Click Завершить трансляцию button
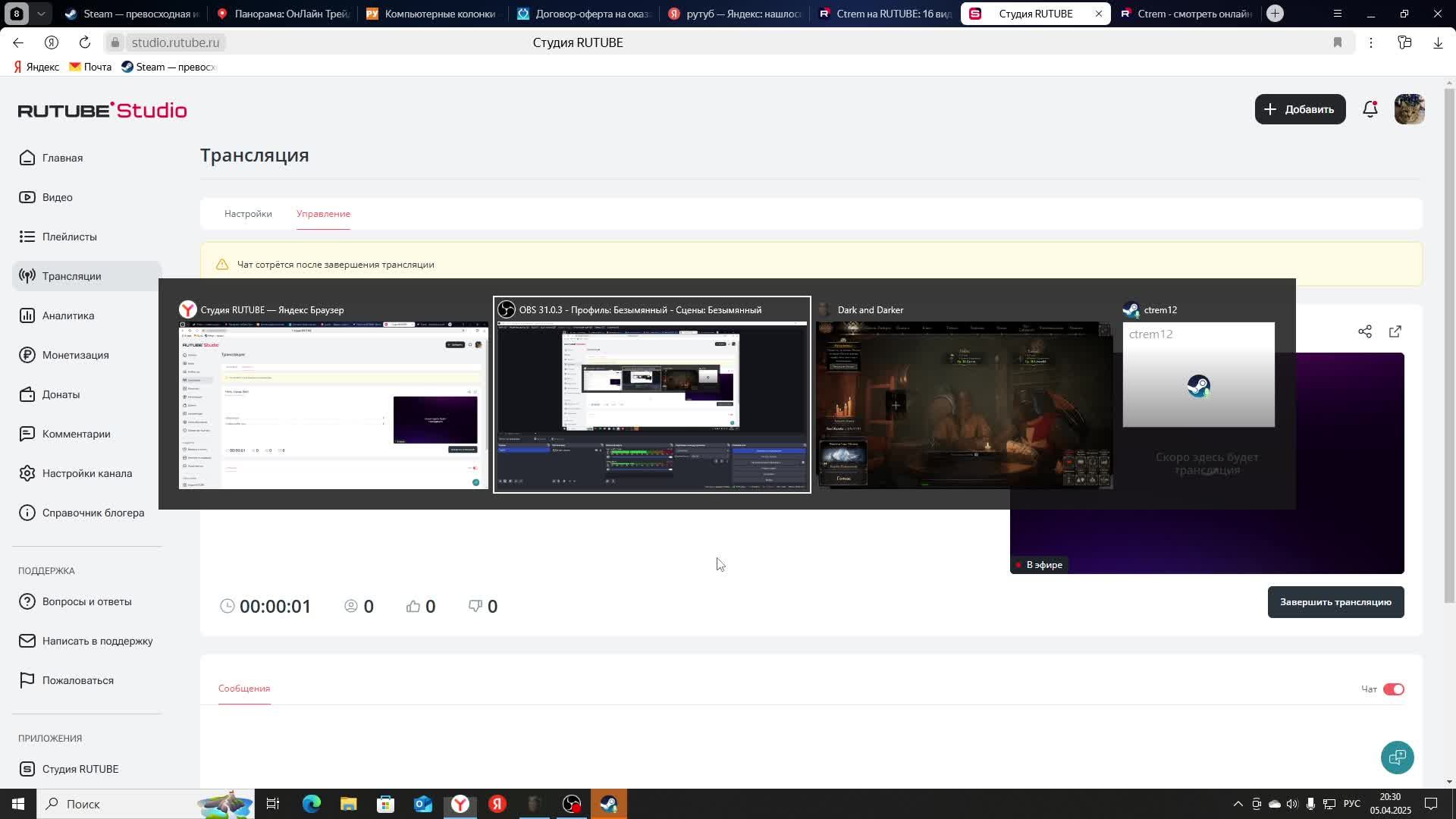Screen dimensions: 1456x819 click(1335, 602)
